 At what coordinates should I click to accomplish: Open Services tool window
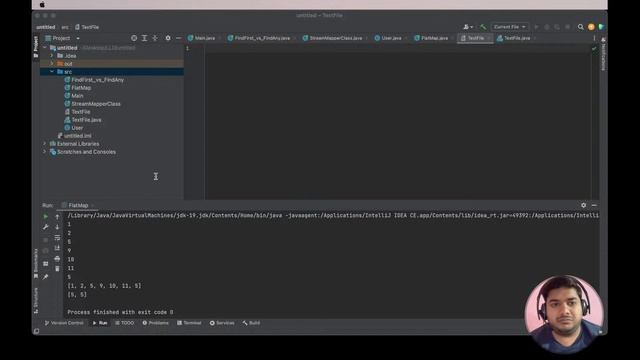coord(222,323)
